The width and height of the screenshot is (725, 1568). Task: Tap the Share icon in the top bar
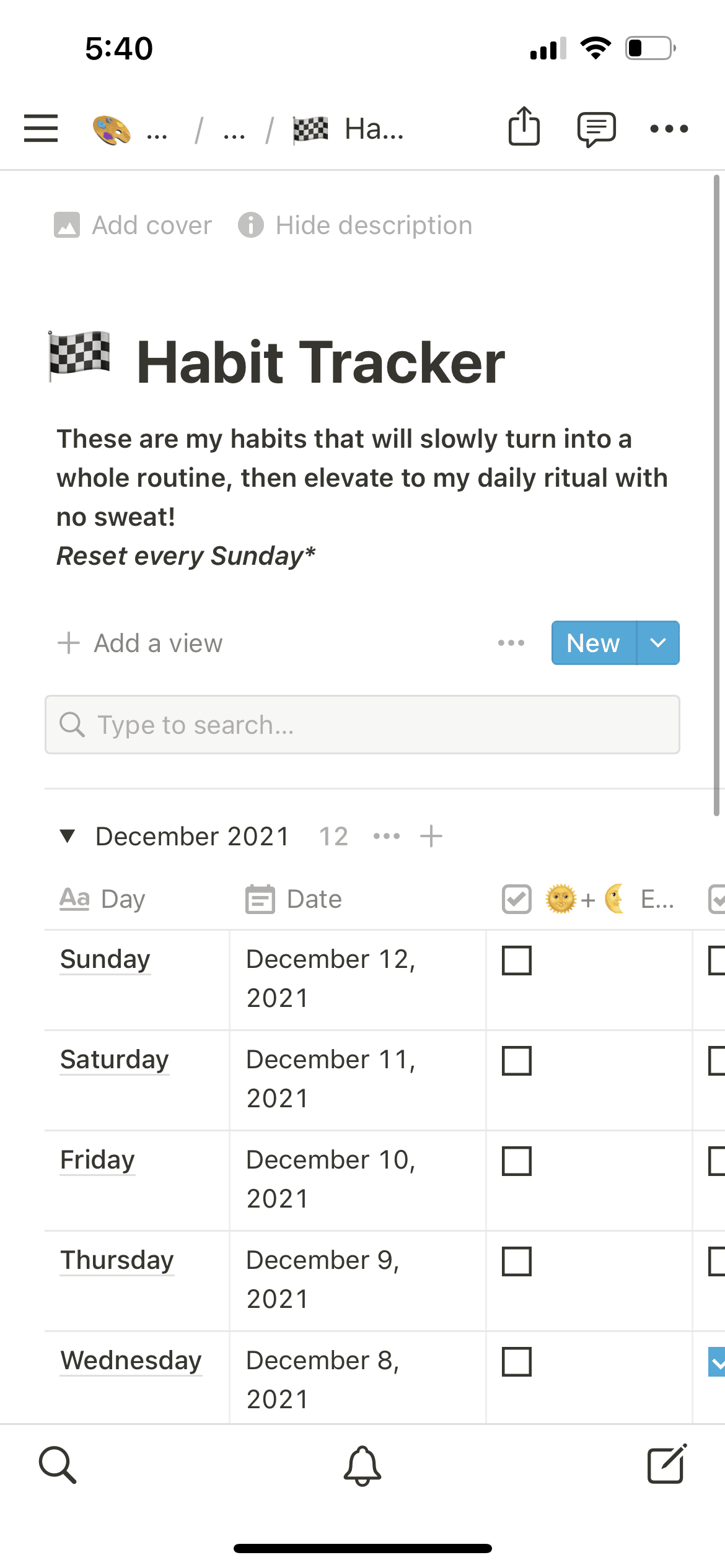[524, 128]
